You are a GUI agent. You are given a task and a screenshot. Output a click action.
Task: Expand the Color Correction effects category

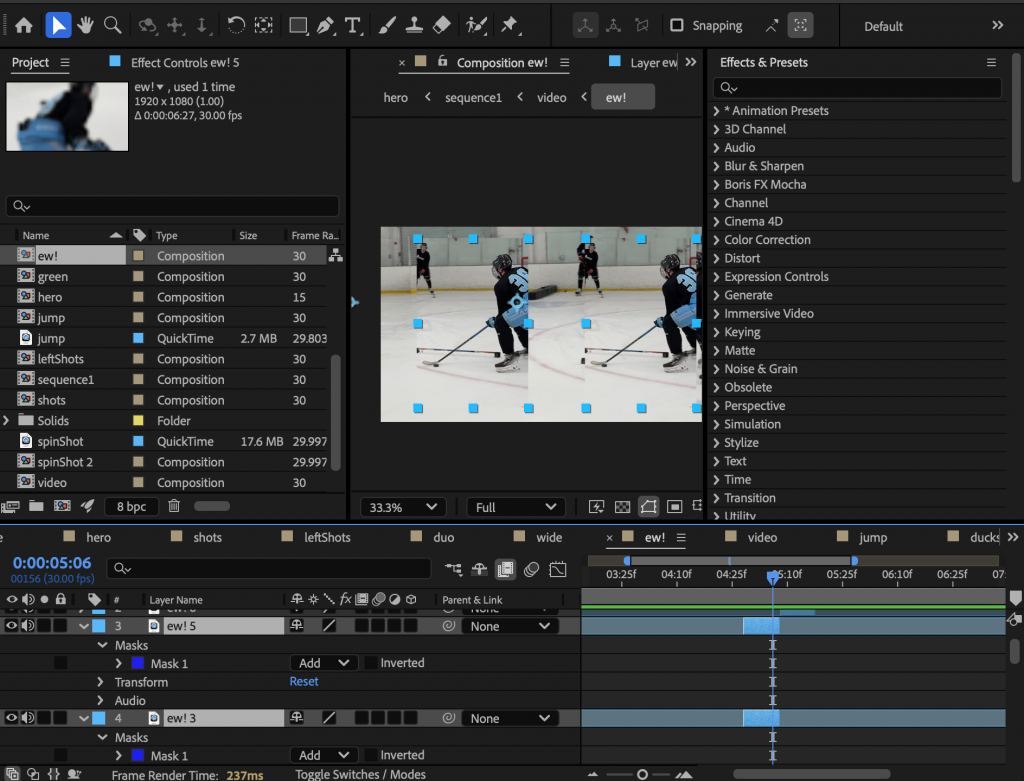(x=716, y=240)
